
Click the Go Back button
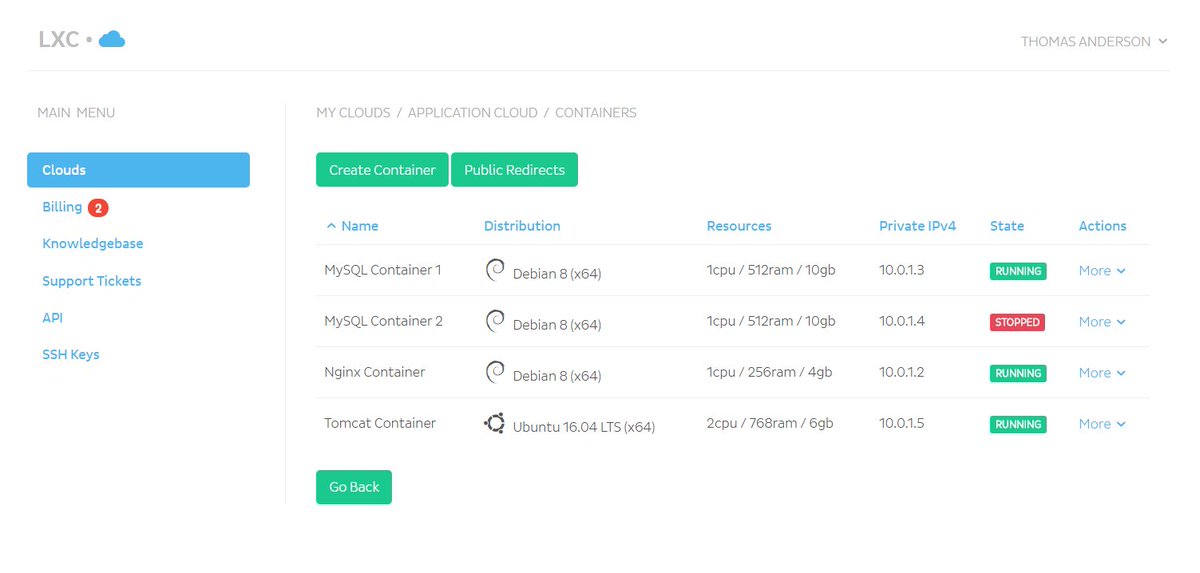point(354,487)
